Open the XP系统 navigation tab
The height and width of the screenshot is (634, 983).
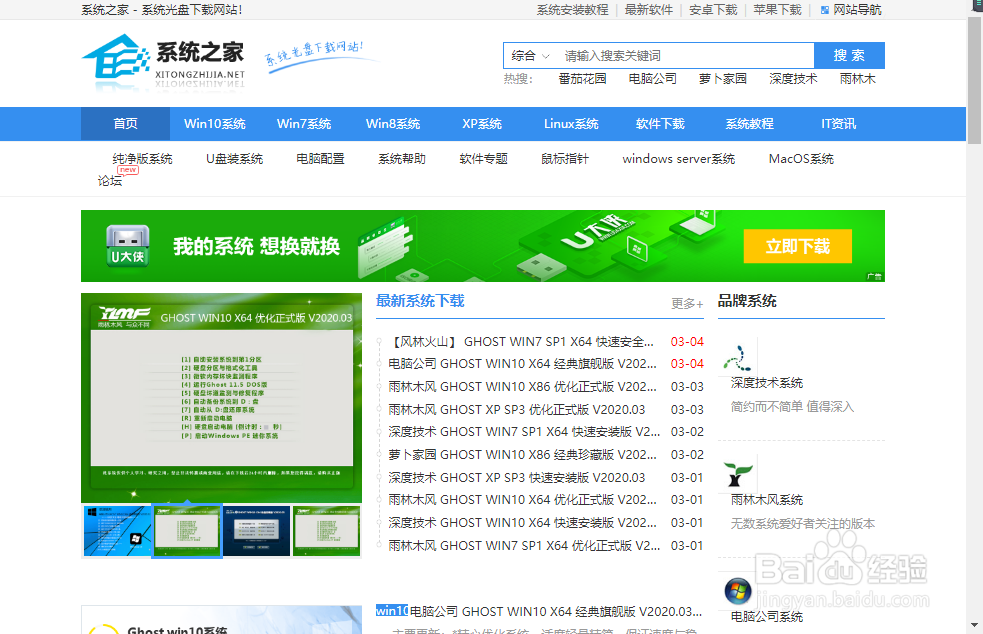482,124
